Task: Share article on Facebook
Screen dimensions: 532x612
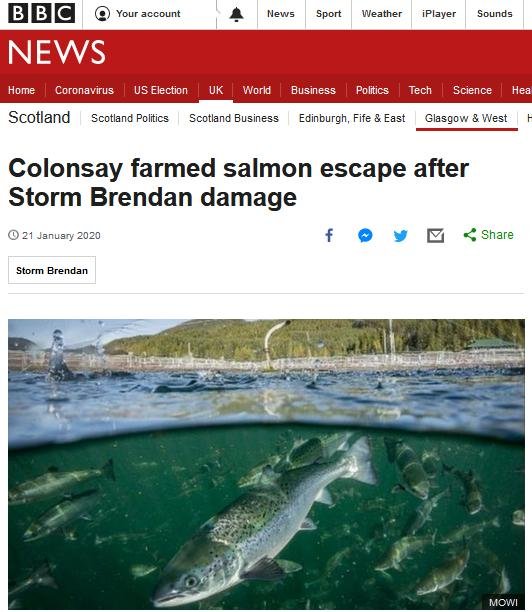Action: tap(329, 235)
